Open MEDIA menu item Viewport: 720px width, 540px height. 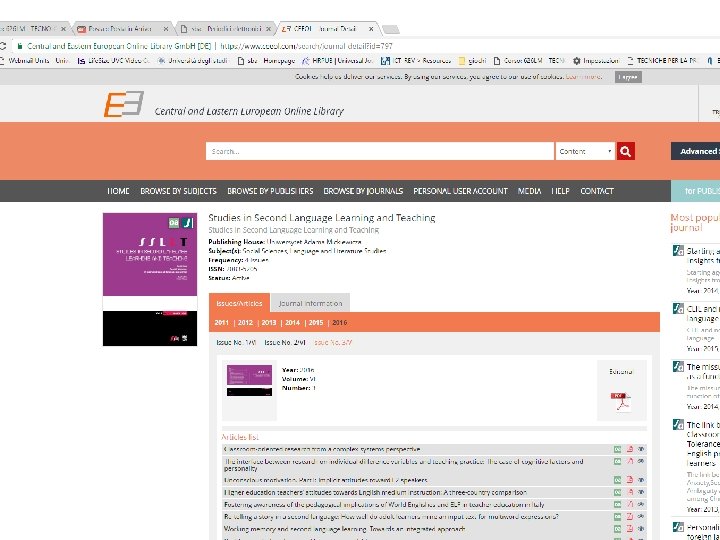pos(529,191)
